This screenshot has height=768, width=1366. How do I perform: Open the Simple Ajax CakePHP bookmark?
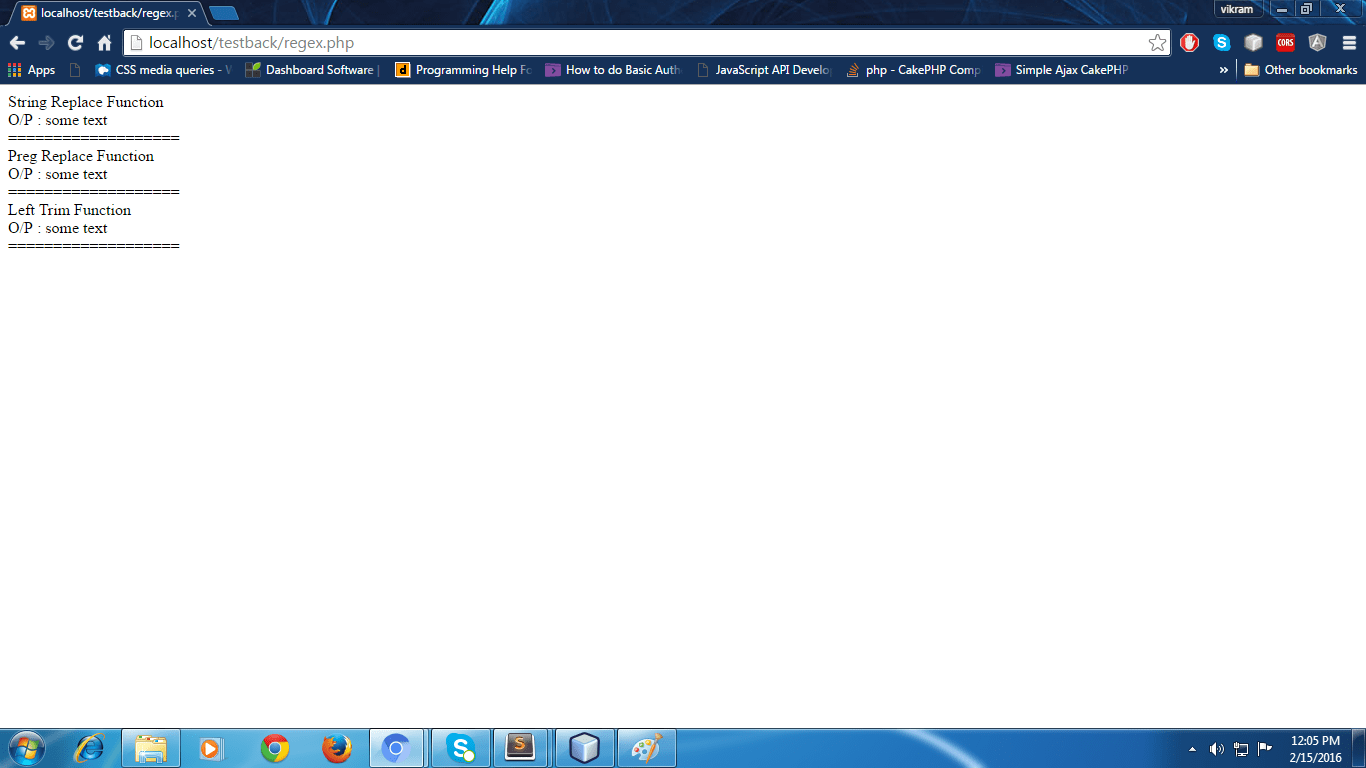pyautogui.click(x=1062, y=70)
